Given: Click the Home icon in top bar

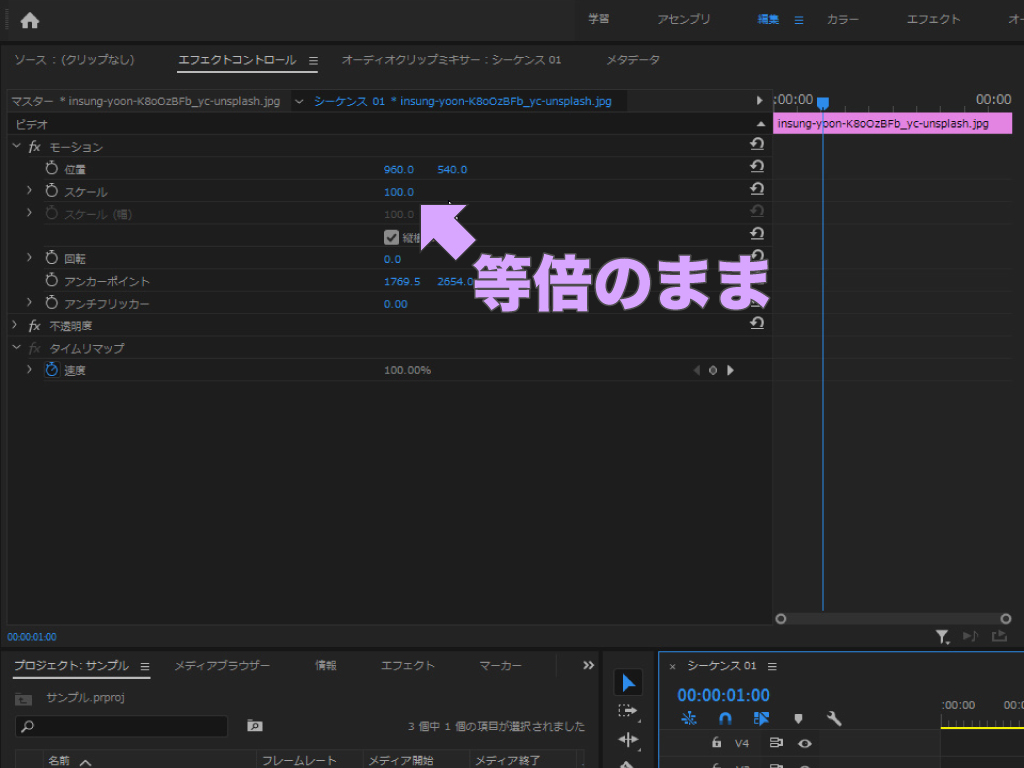Looking at the screenshot, I should click(30, 20).
